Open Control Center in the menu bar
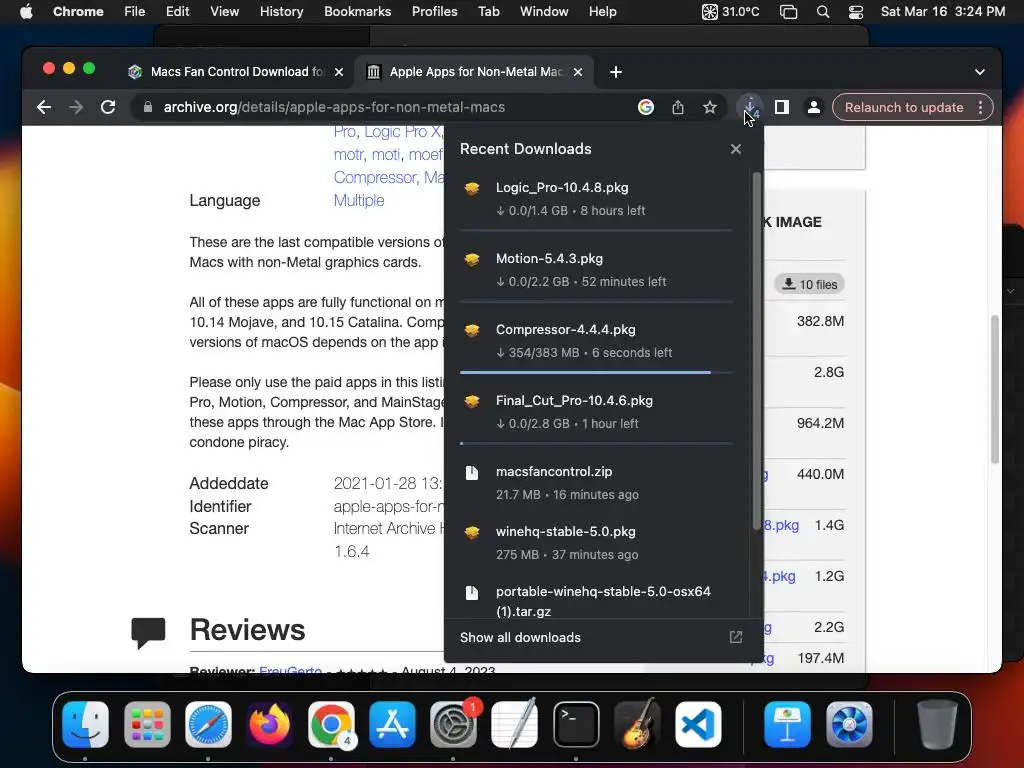1024x768 pixels. point(856,12)
